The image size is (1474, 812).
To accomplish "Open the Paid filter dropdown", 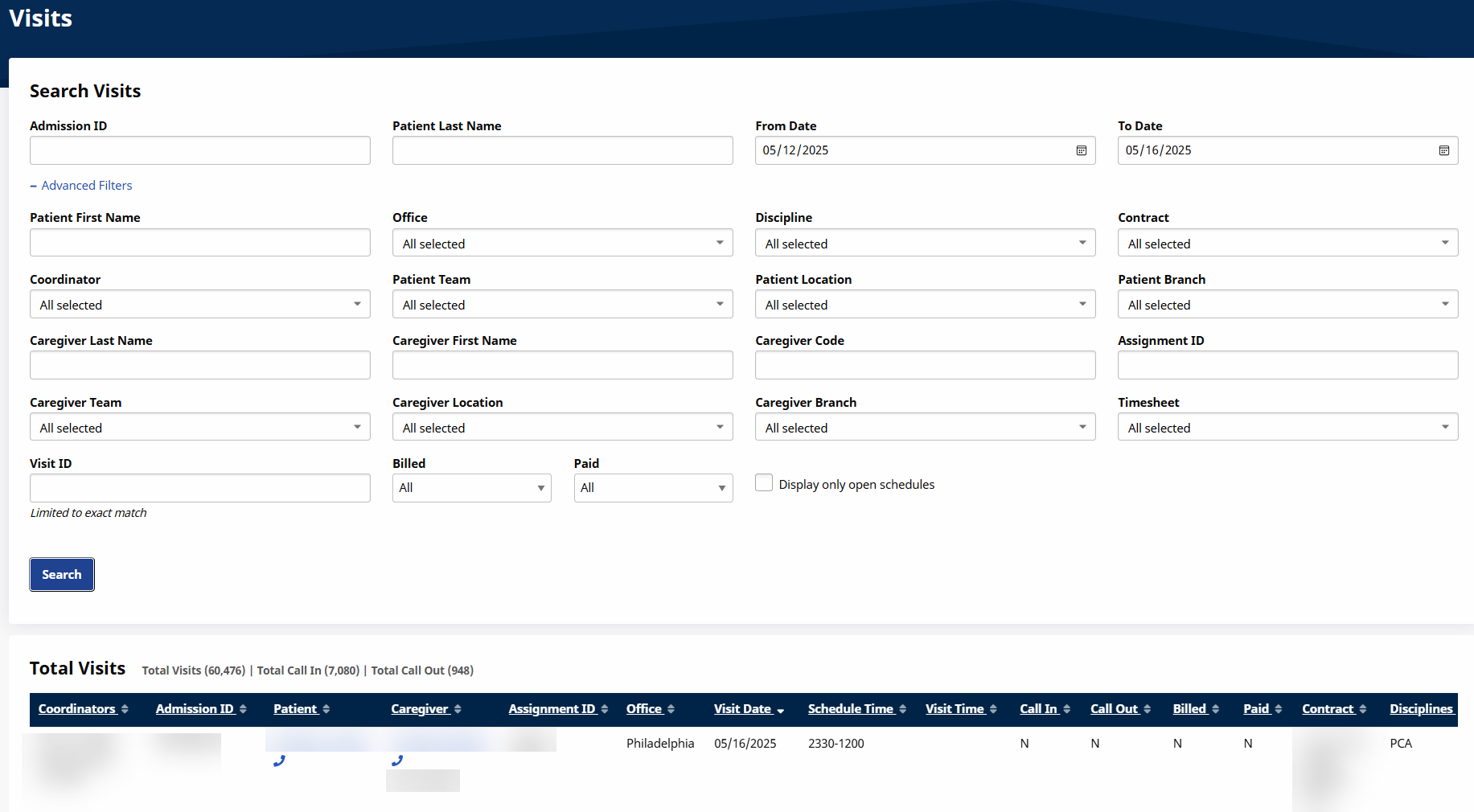I will click(653, 488).
